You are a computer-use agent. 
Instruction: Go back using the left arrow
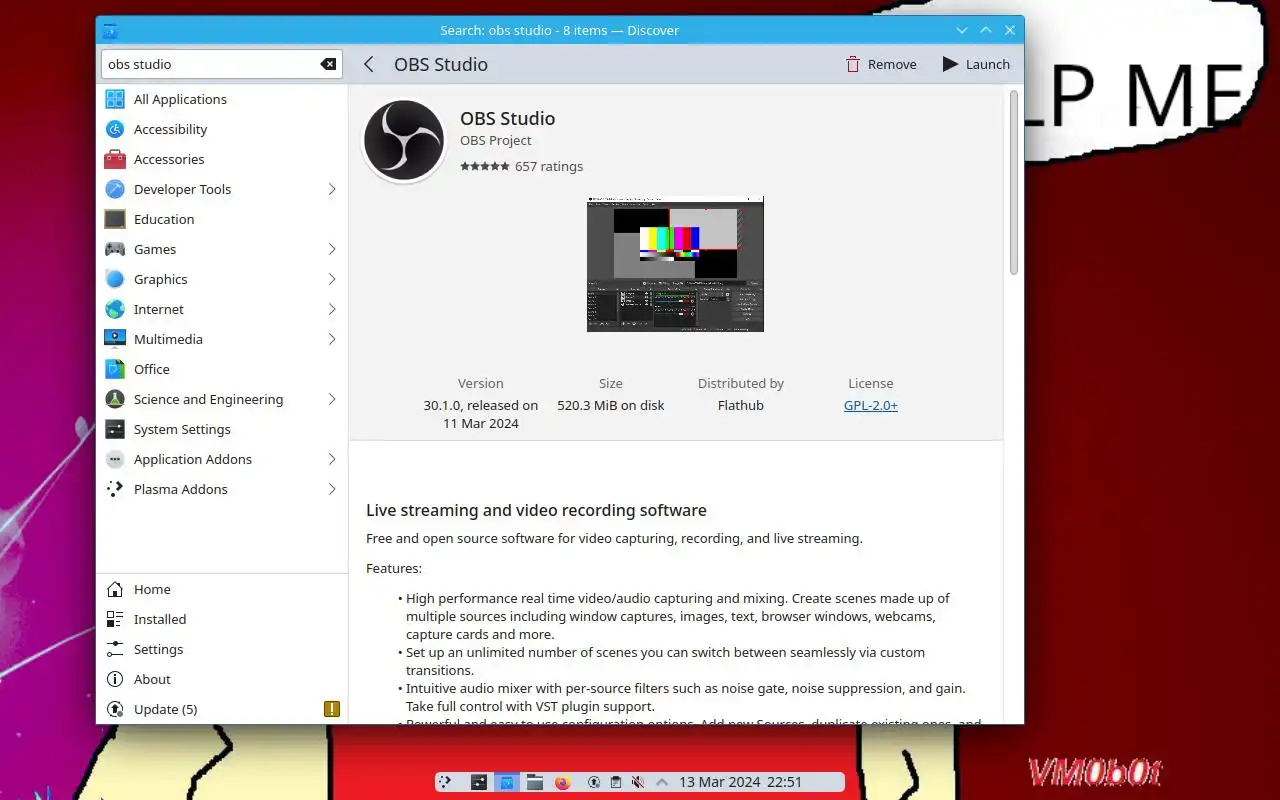[369, 64]
